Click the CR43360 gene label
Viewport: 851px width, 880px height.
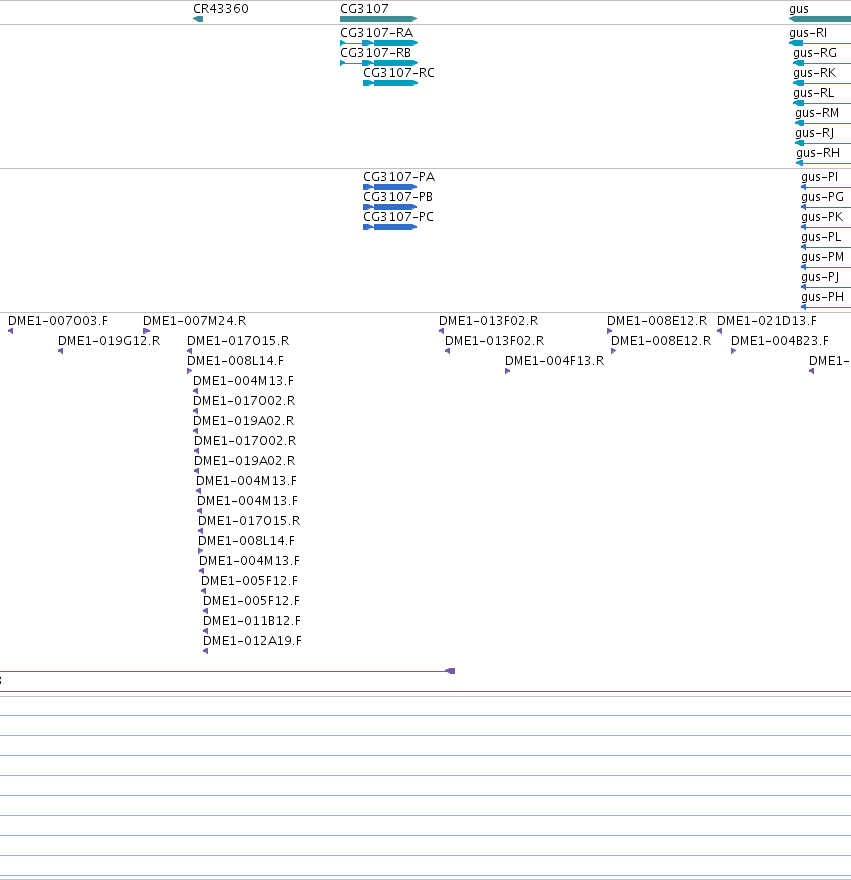221,9
